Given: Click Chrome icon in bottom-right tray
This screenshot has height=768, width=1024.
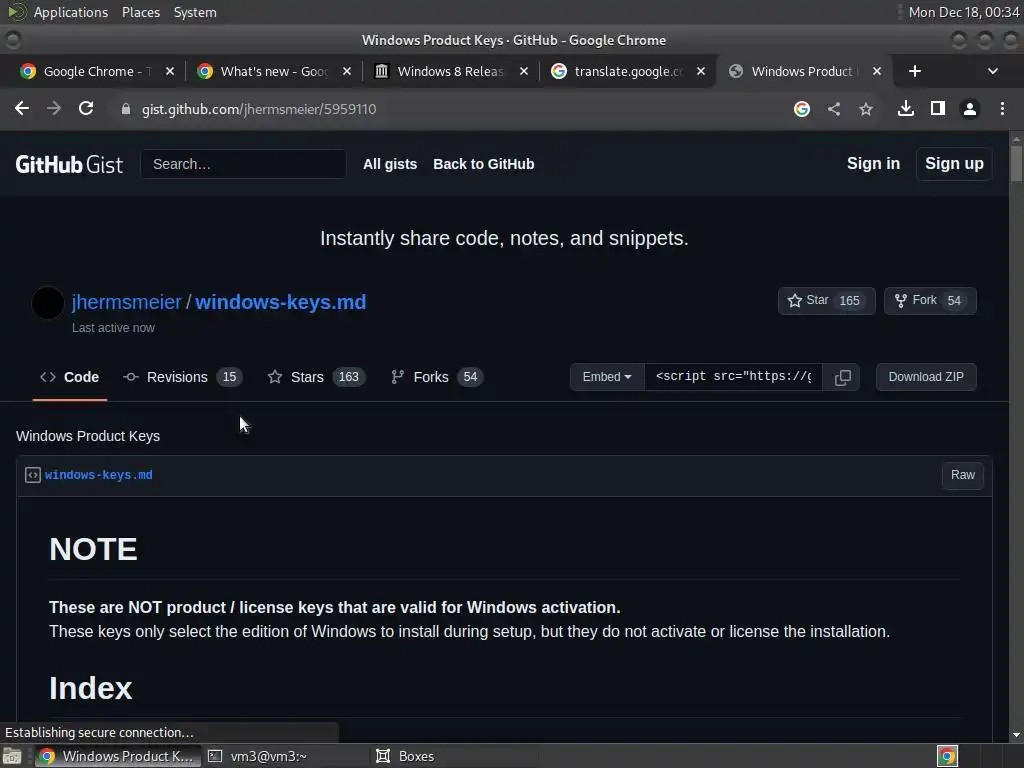Looking at the screenshot, I should [x=947, y=756].
